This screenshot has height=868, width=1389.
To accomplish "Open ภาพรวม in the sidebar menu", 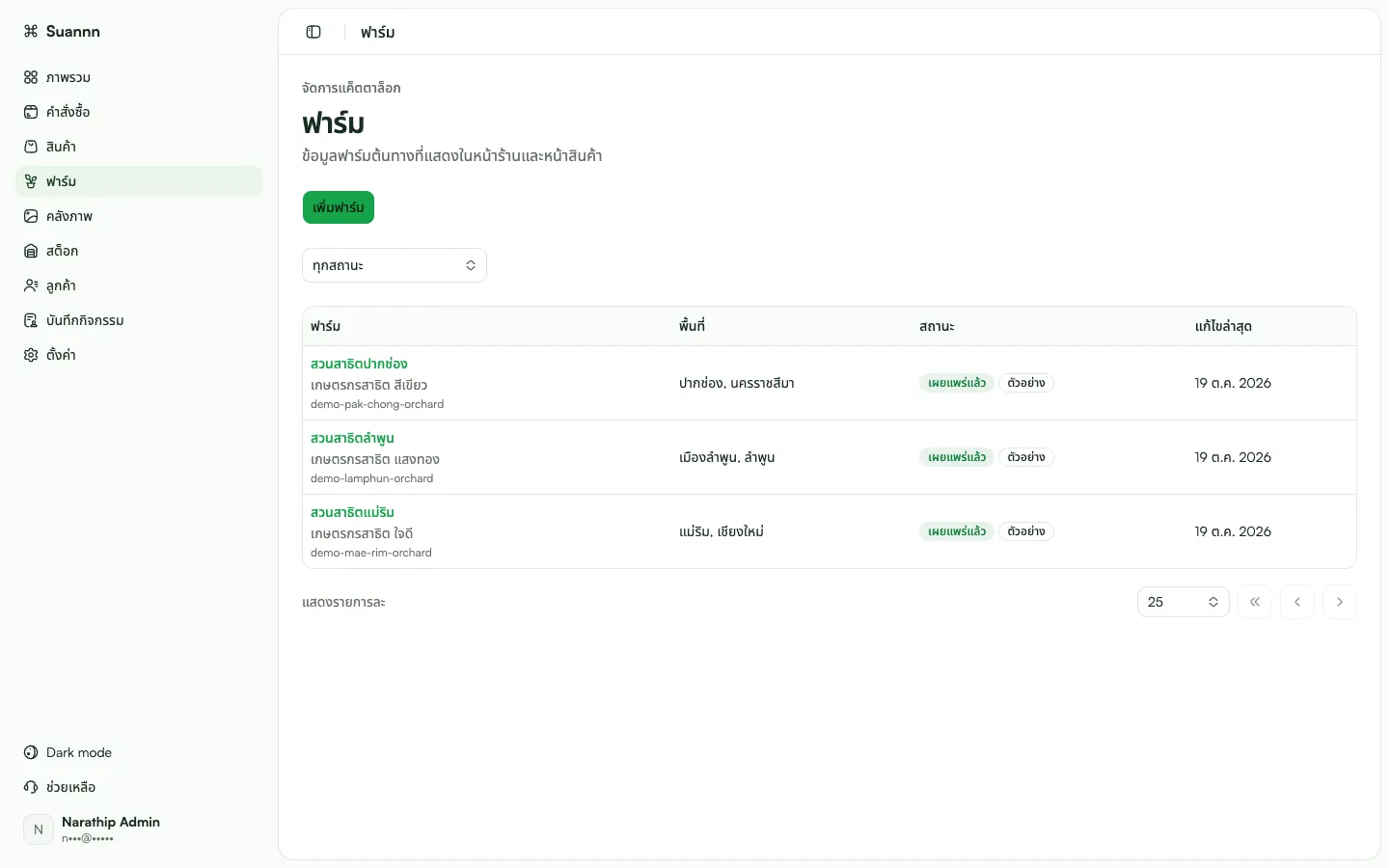I will 139,77.
